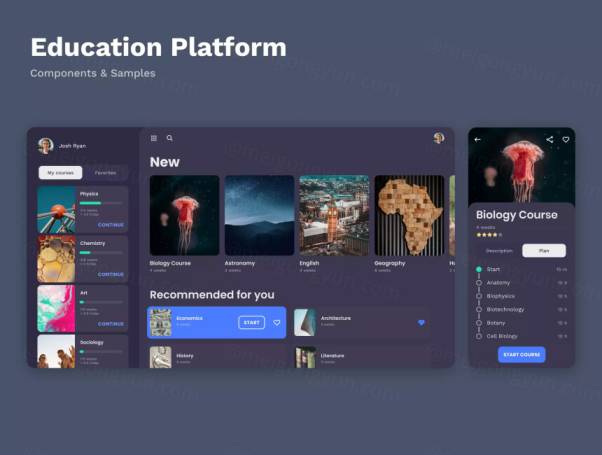
Task: Click Josh Ryan's avatar in sidebar
Action: [x=45, y=145]
